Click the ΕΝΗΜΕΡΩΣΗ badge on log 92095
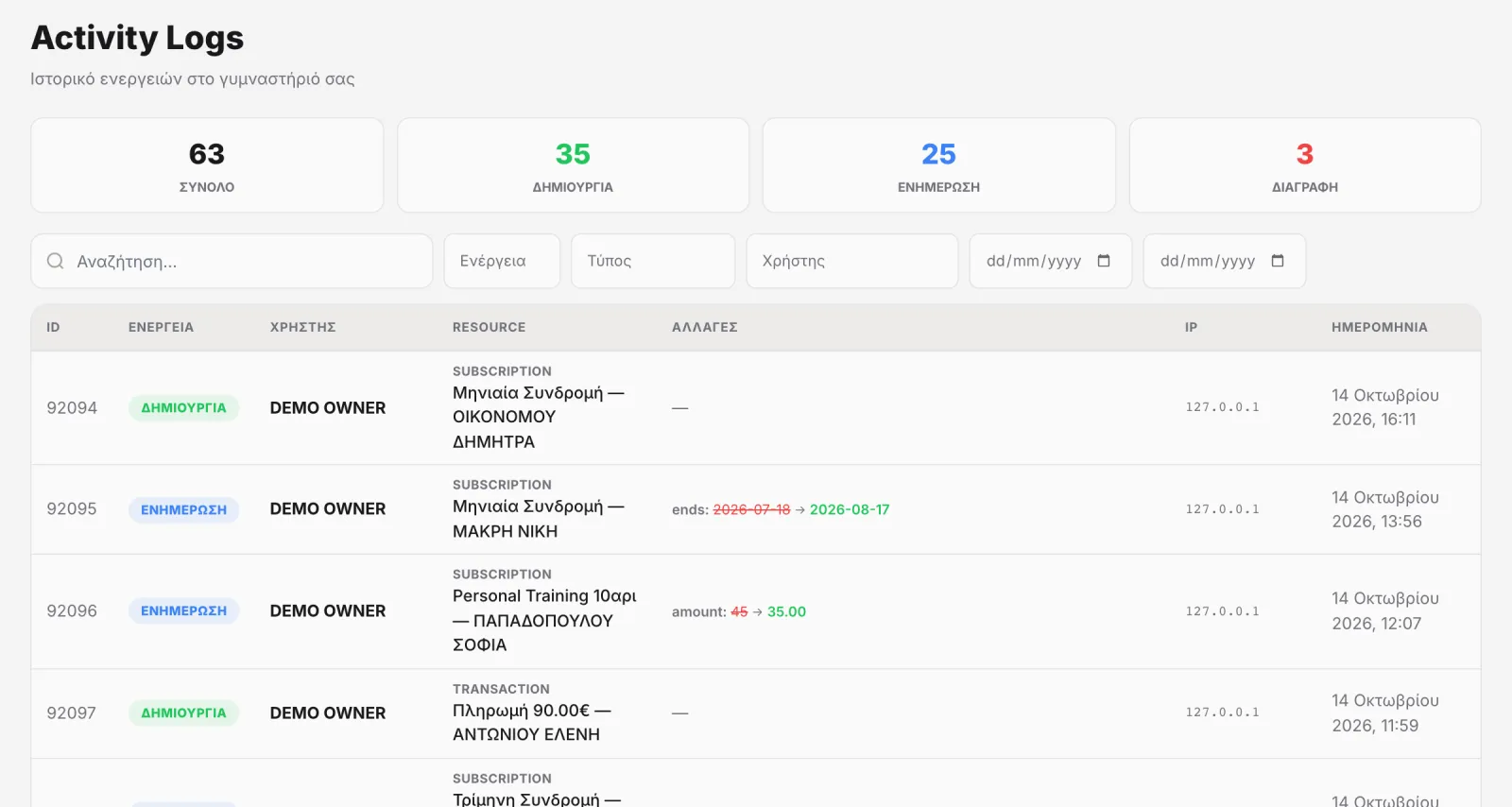1512x807 pixels. coord(183,509)
